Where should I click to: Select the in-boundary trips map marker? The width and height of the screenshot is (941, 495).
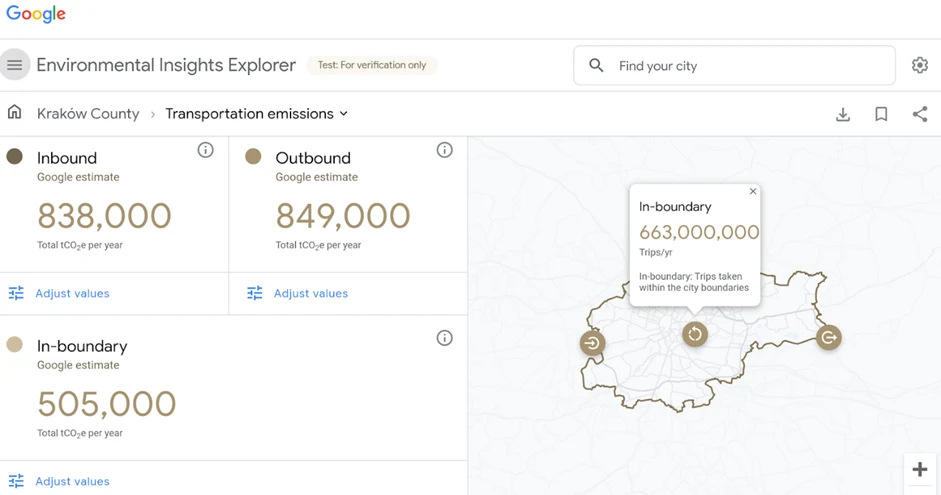tap(695, 334)
